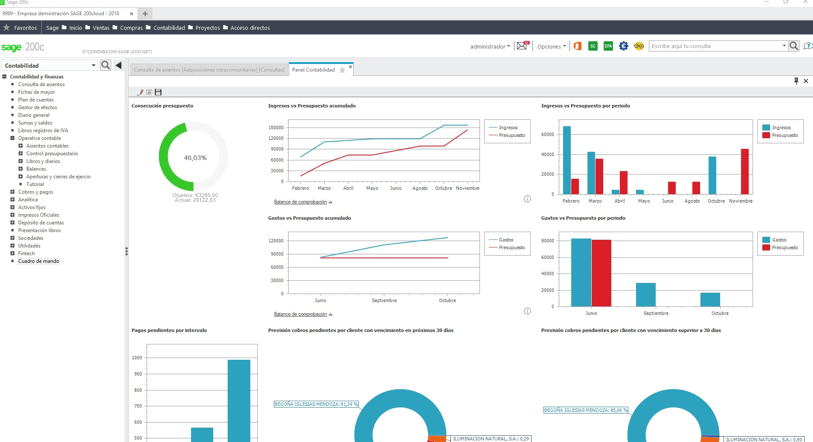Open the help speech bubble icon
This screenshot has width=813, height=442.
pos(808,46)
